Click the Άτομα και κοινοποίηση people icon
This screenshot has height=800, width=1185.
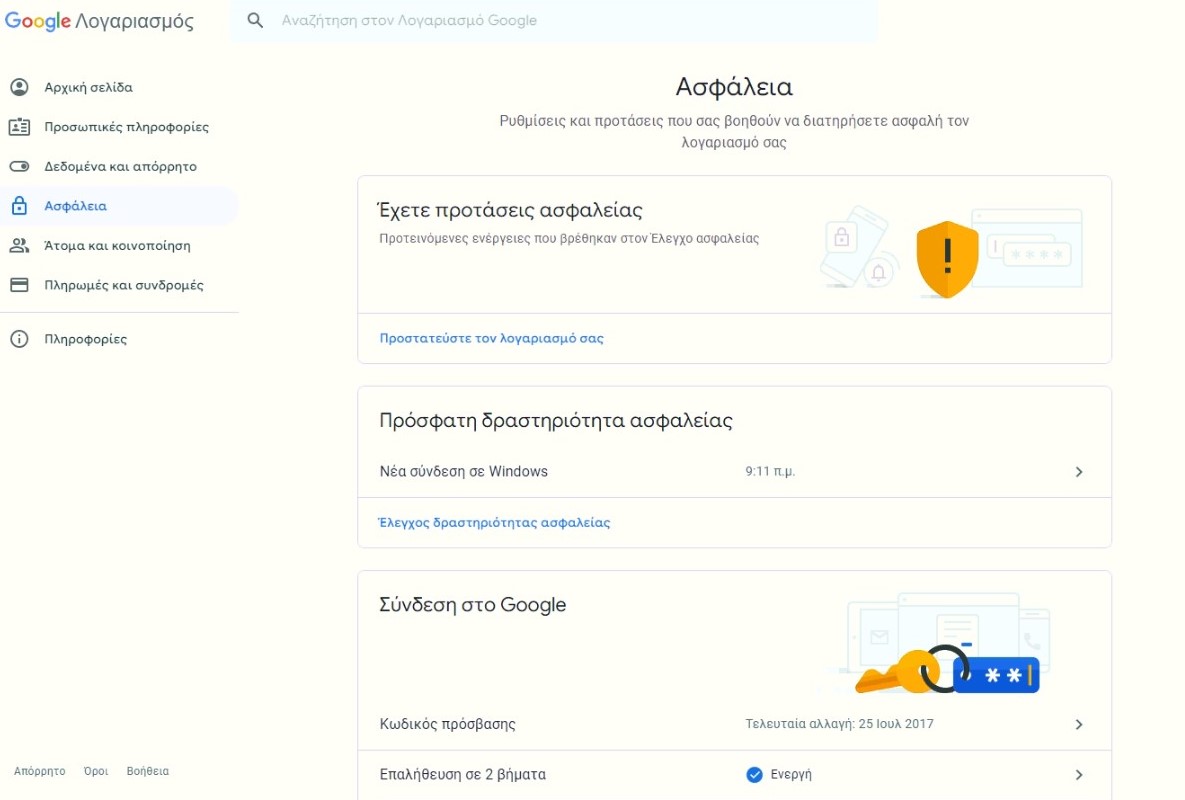pyautogui.click(x=19, y=246)
